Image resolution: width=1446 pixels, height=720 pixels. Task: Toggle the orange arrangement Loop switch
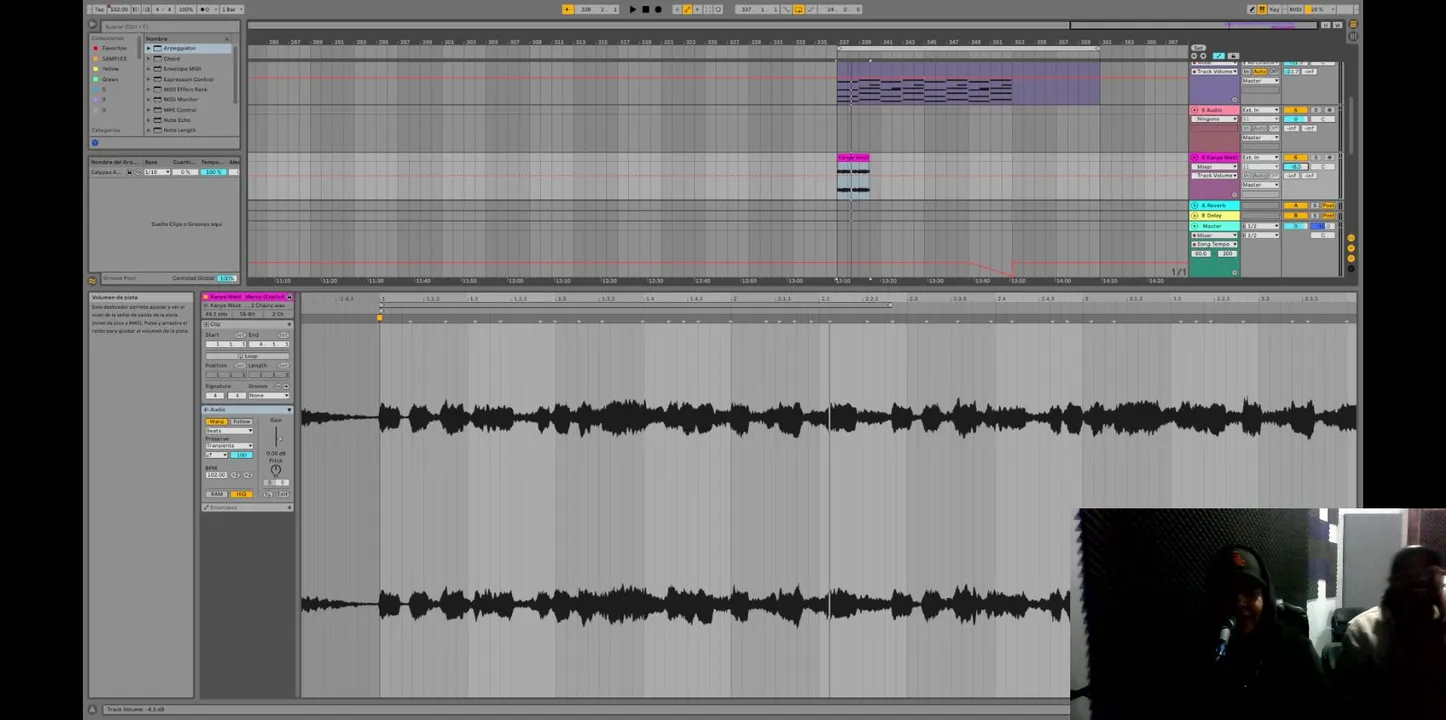tap(798, 9)
